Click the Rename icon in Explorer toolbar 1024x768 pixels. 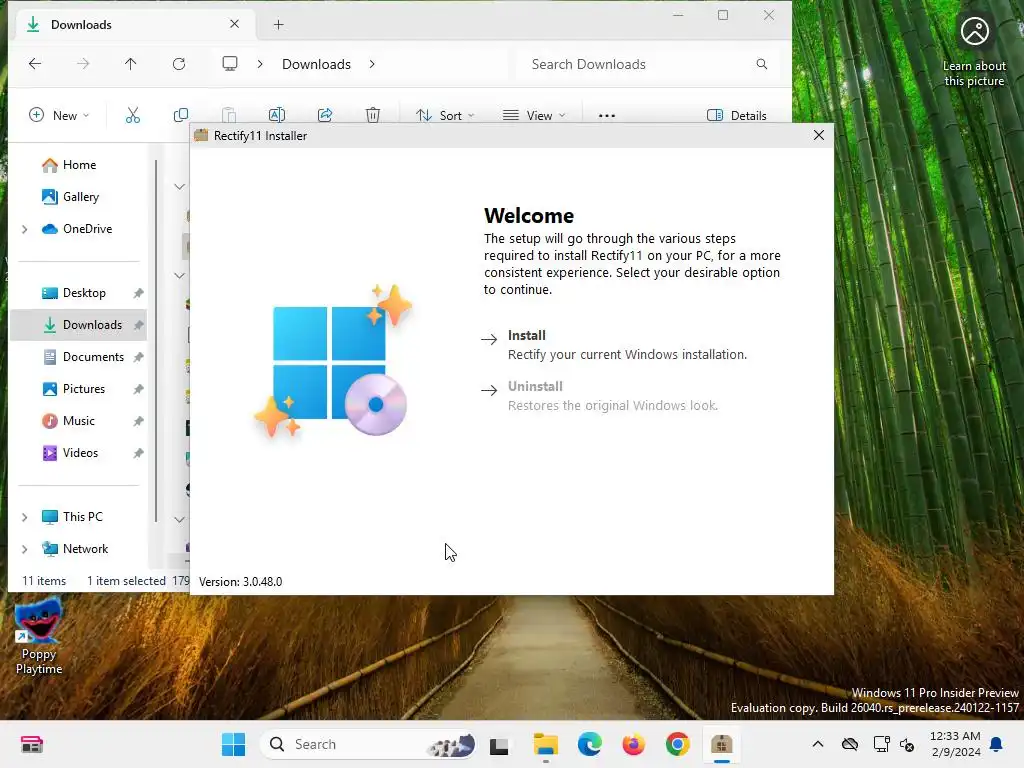277,116
